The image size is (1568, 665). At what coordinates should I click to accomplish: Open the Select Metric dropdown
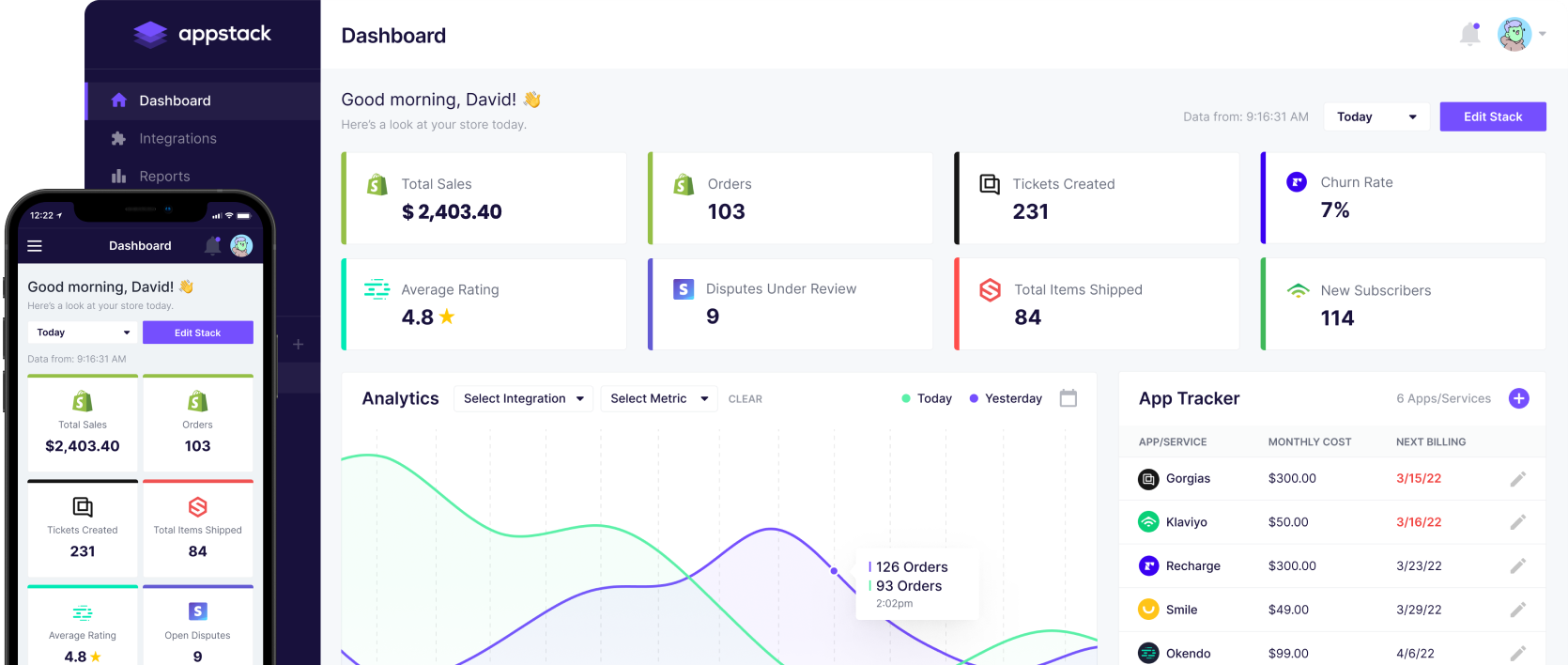658,398
